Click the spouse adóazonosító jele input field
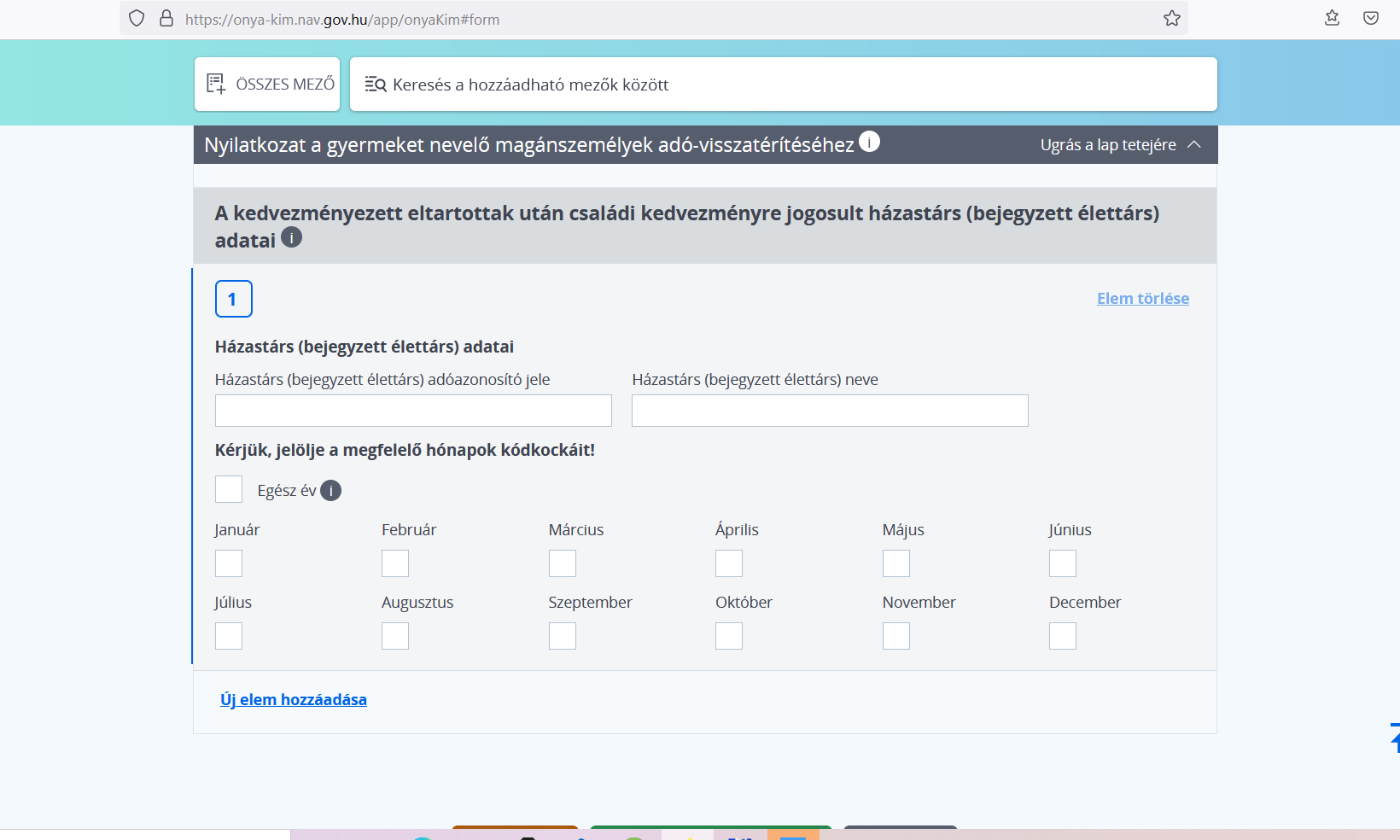The width and height of the screenshot is (1400, 840). coord(413,411)
